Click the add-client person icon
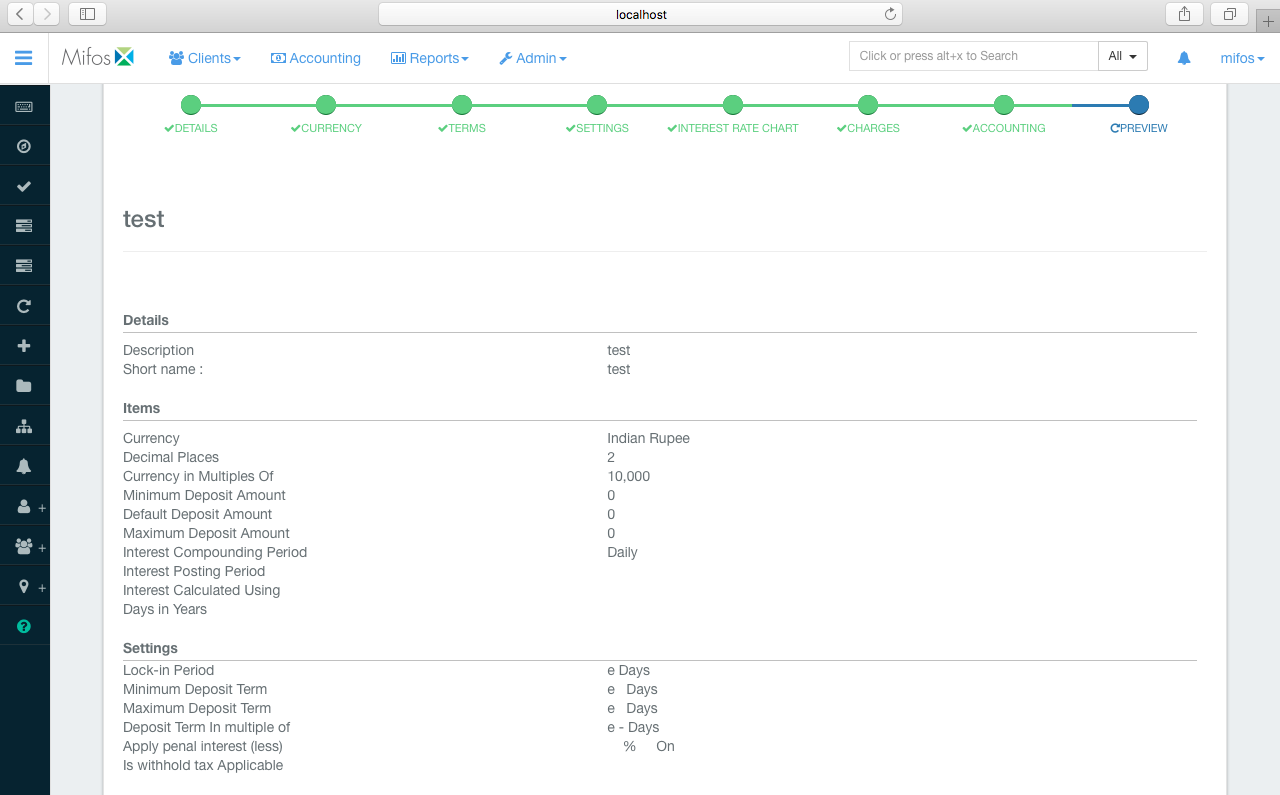This screenshot has height=795, width=1280. pos(24,505)
